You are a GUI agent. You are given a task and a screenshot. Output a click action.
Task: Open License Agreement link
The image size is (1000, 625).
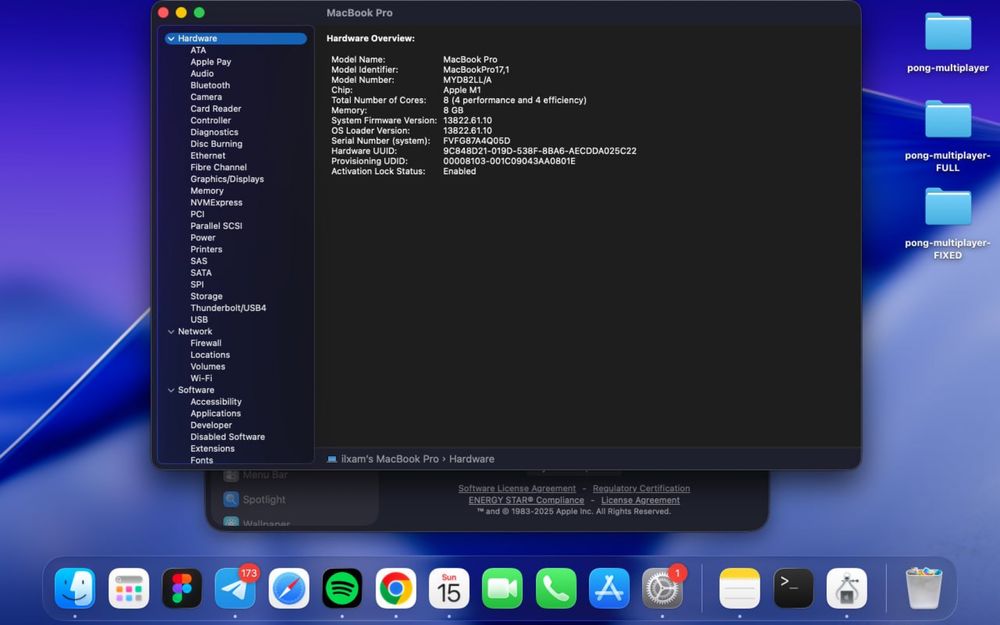640,501
